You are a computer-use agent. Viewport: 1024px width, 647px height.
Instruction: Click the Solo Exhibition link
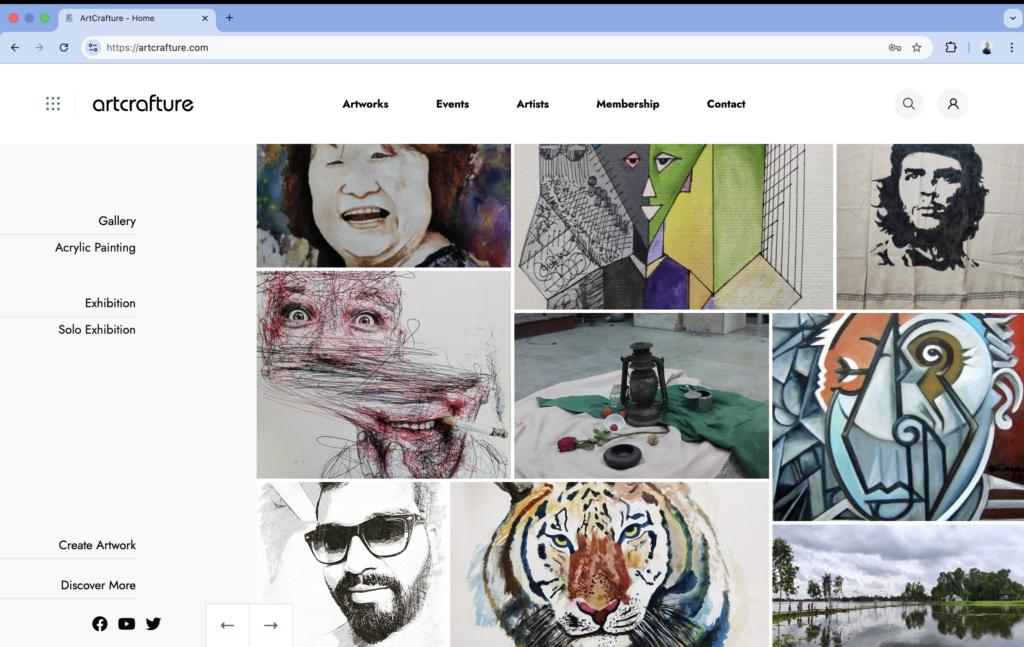coord(97,330)
